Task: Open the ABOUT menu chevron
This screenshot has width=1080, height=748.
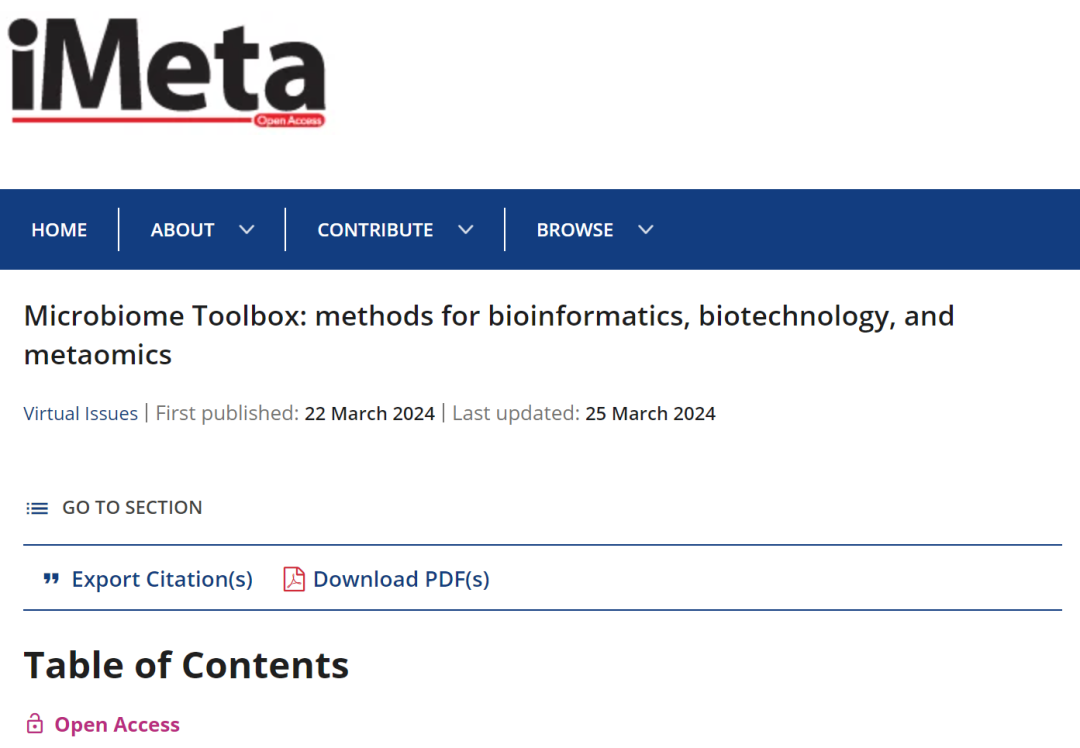Action: 247,229
